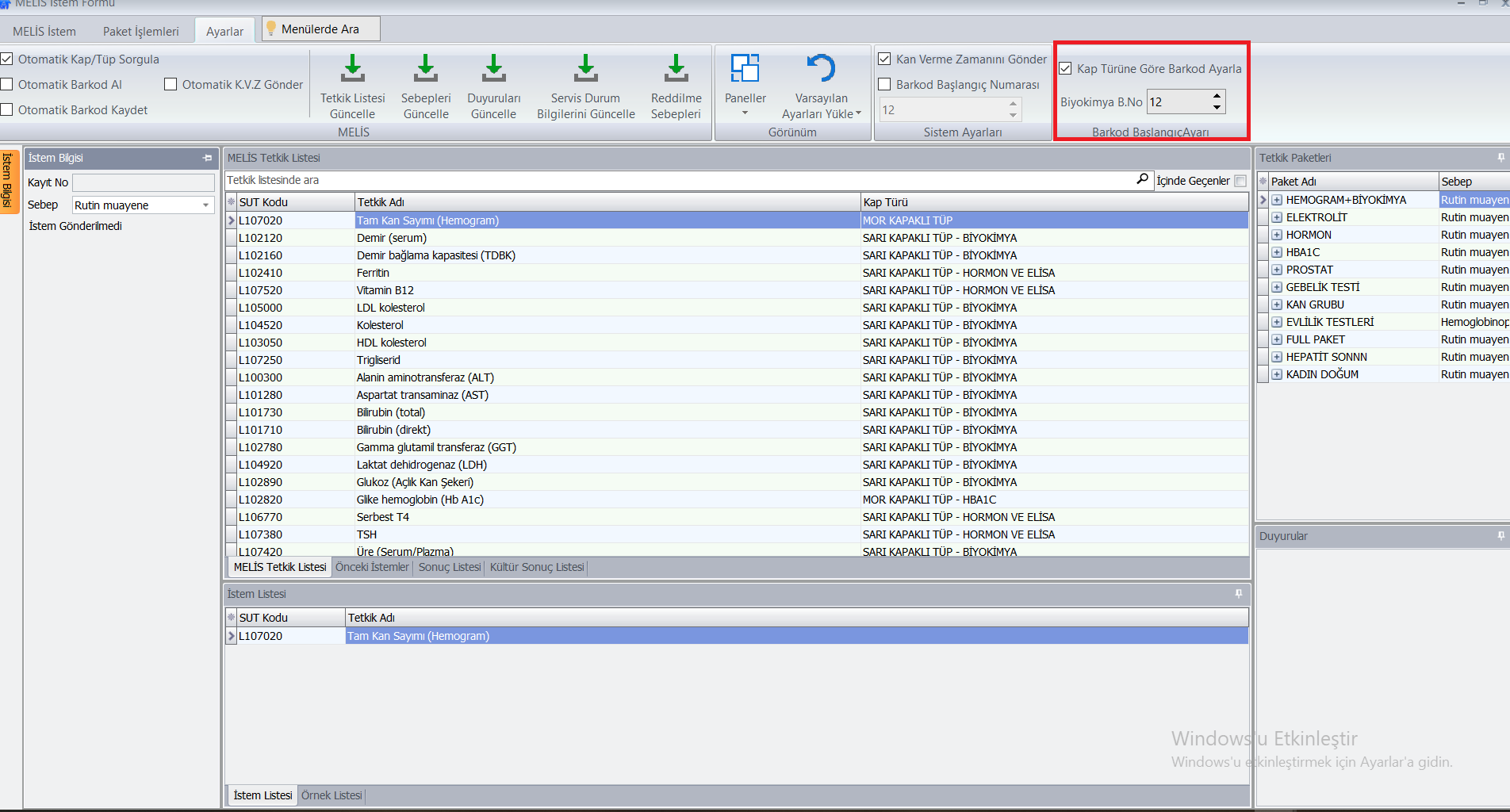Click the Tetkik Listesi Güncelle download icon
This screenshot has width=1510, height=812.
(352, 69)
